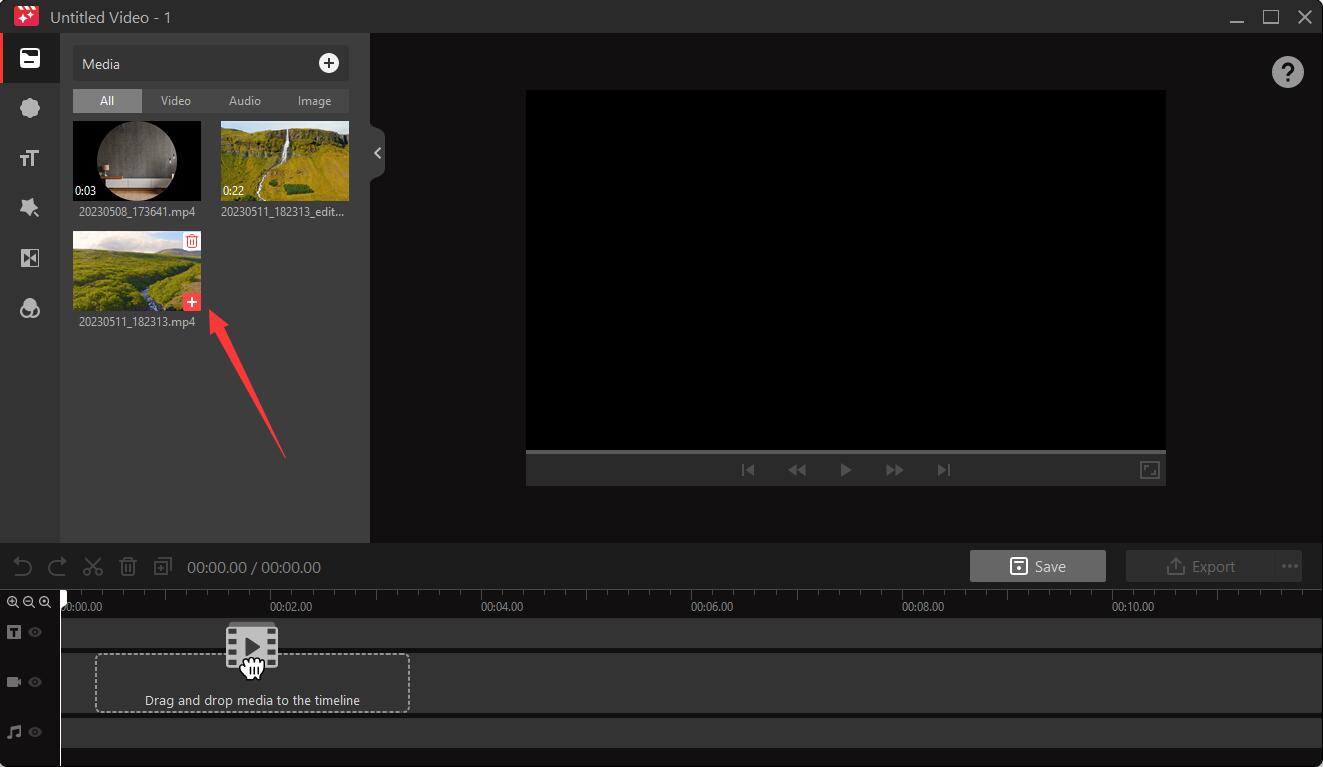The height and width of the screenshot is (767, 1323).
Task: Open the Filters panel
Action: pos(29,307)
